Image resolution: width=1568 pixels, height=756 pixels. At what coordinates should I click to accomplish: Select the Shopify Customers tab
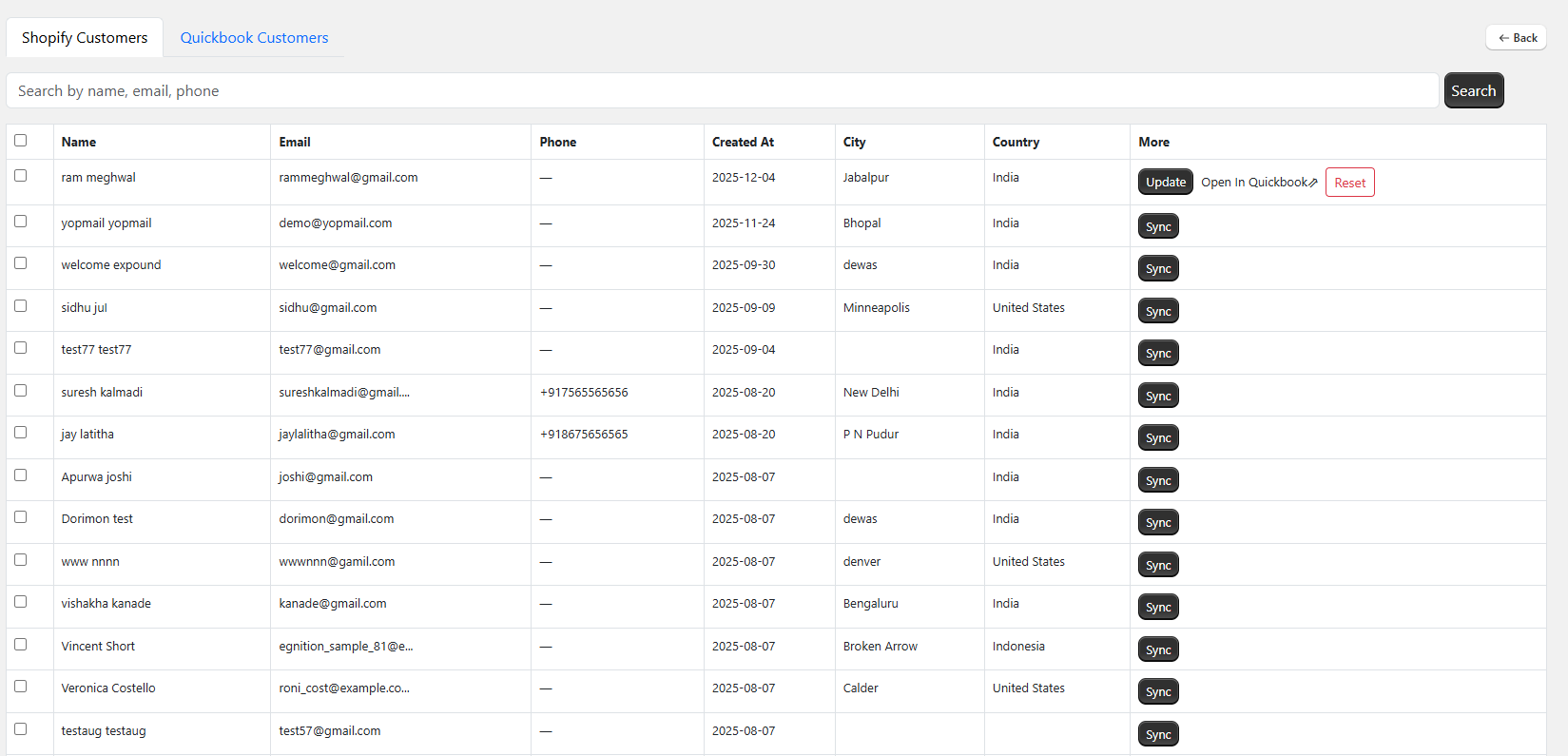(x=85, y=38)
